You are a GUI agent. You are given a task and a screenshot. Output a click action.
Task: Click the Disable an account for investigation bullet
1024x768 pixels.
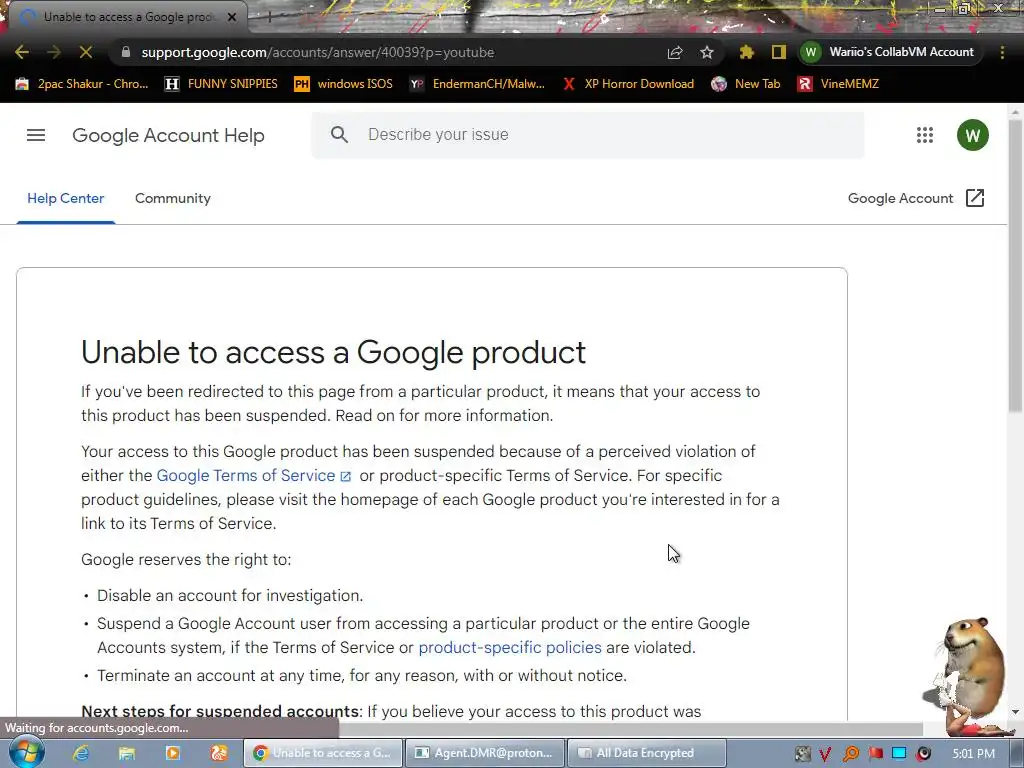[x=230, y=596]
